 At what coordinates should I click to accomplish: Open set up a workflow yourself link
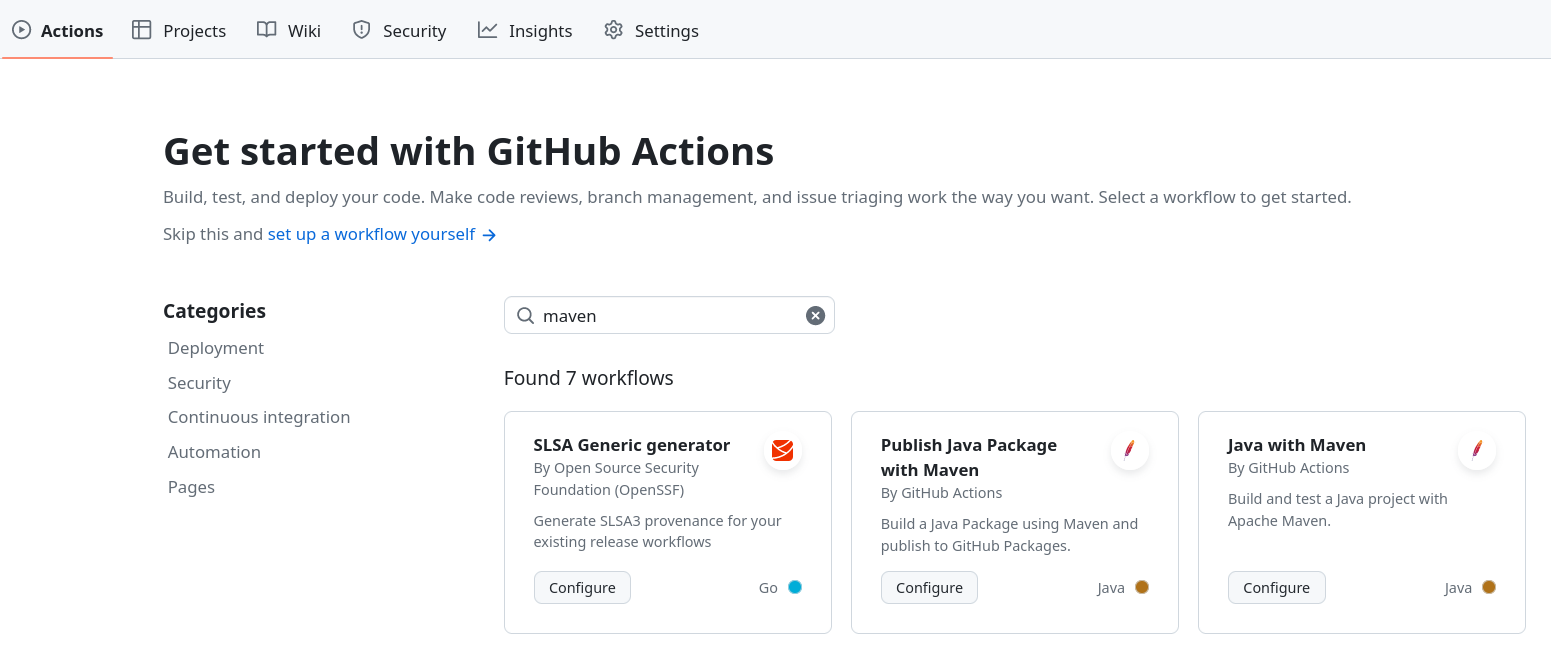tap(370, 233)
